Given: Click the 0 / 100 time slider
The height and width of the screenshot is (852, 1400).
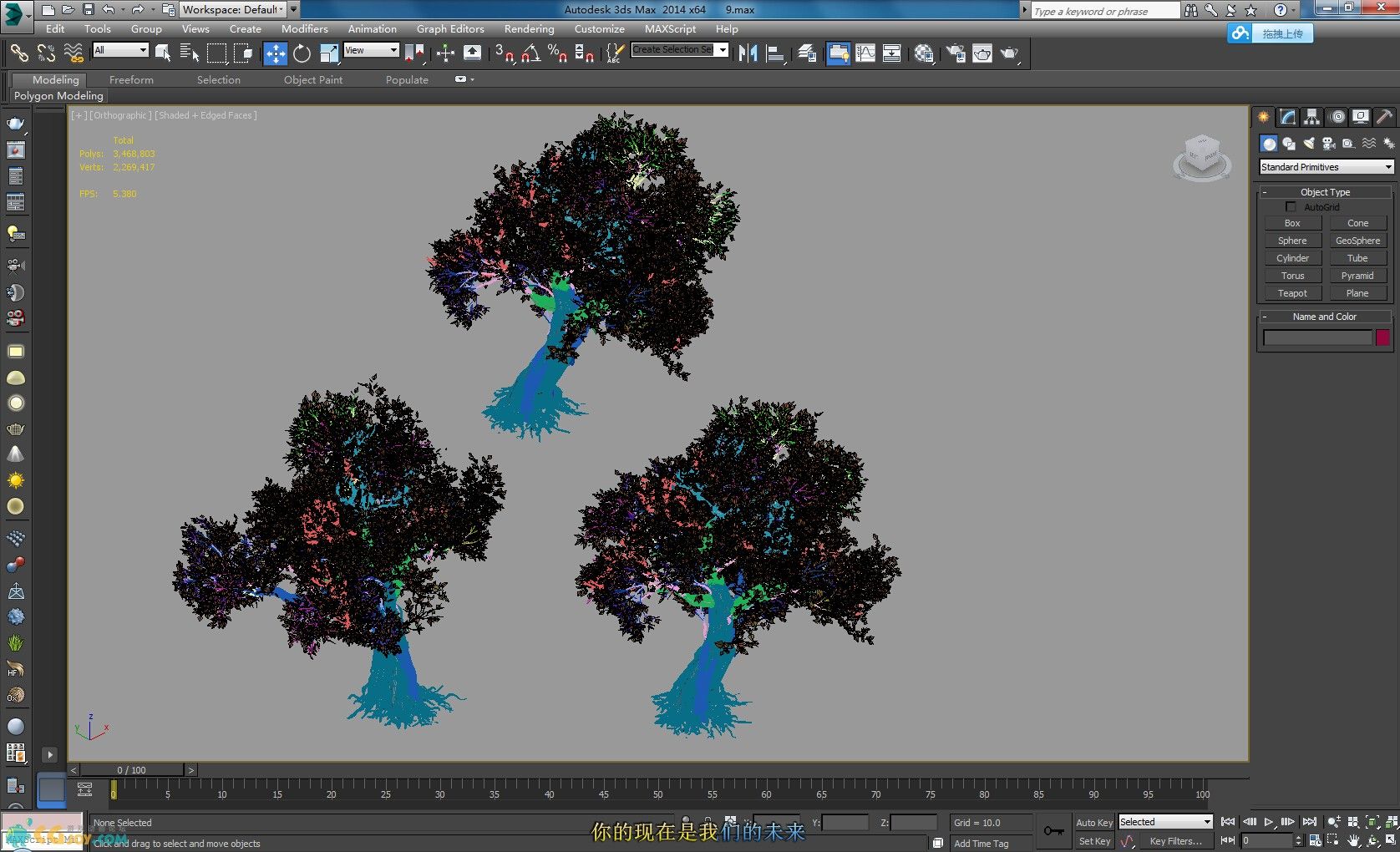Looking at the screenshot, I should click(x=132, y=770).
